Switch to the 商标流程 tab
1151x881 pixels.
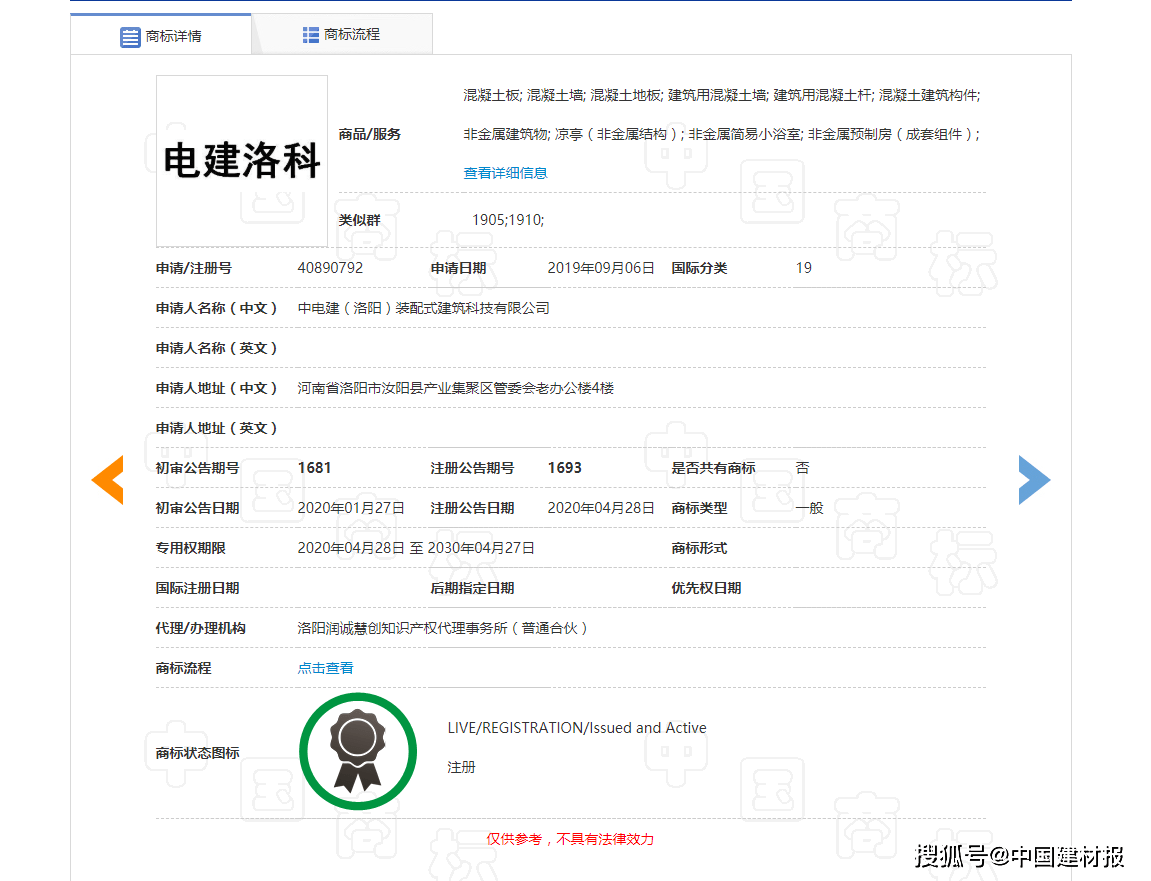(x=342, y=34)
